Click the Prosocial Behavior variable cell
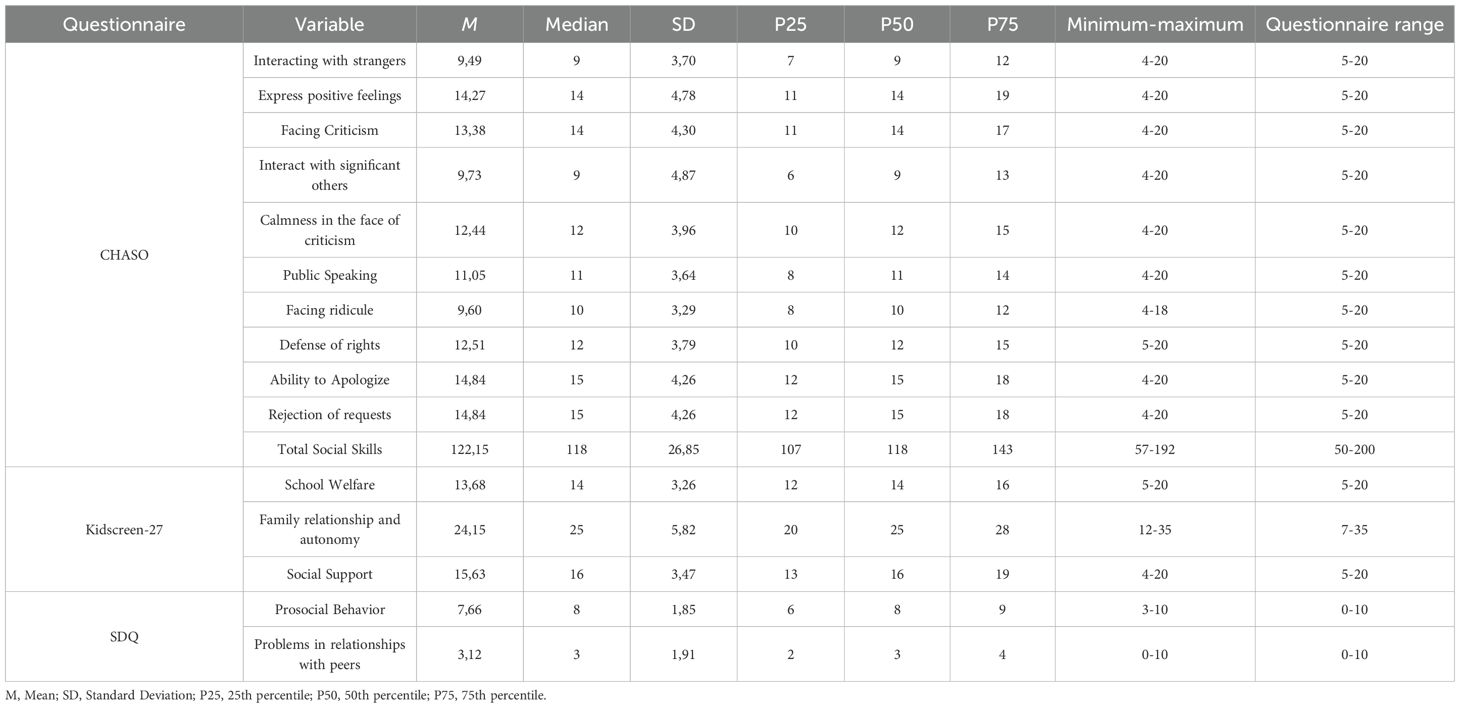Screen dimensions: 1460x708 pos(329,610)
